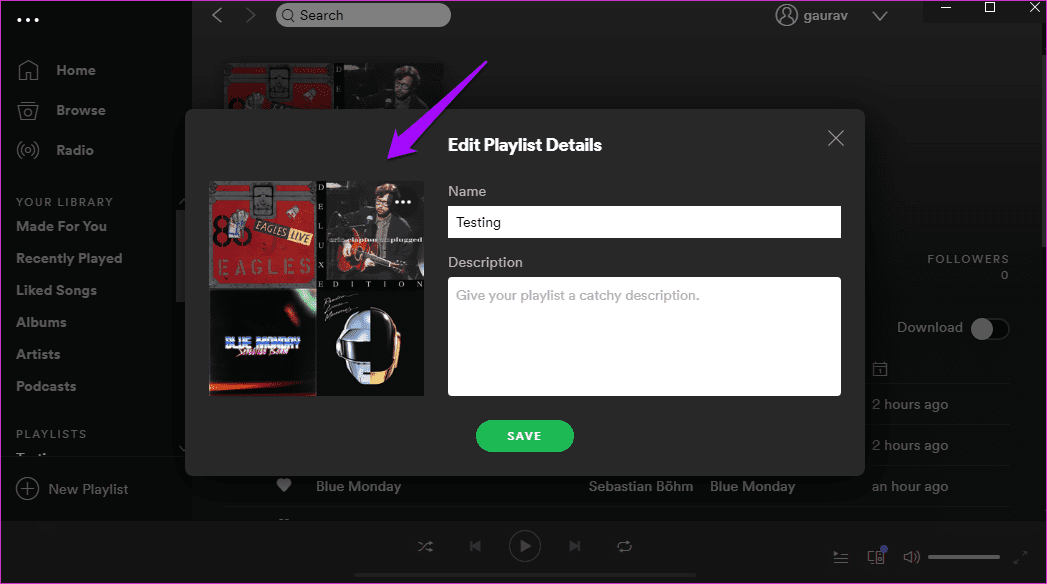The width and height of the screenshot is (1047, 584).
Task: Open Browse section
Action: (81, 110)
